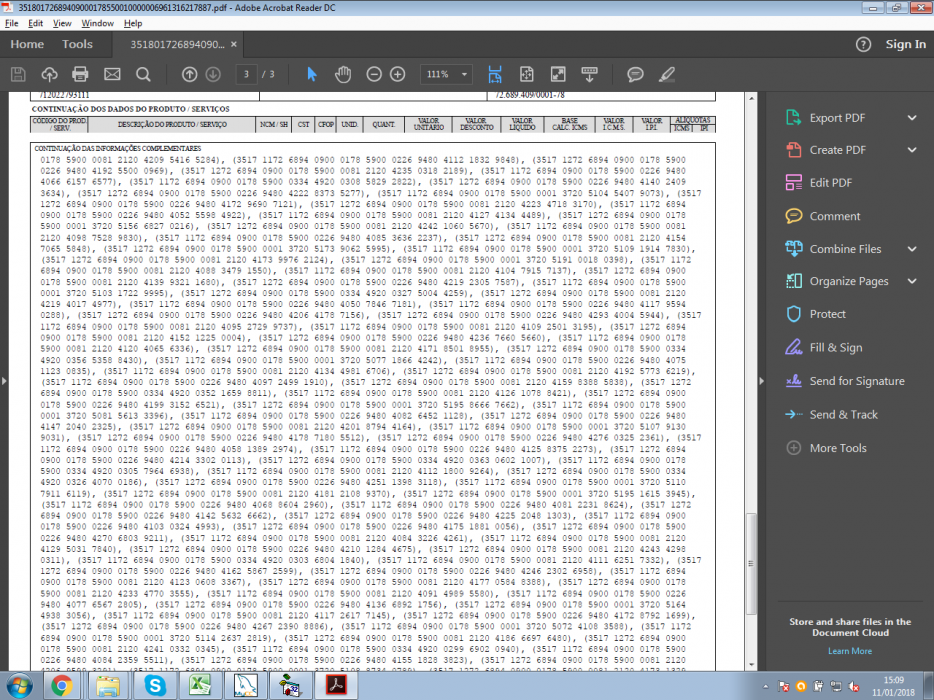The width and height of the screenshot is (934, 700).
Task: Click the Send & Track arrow icon
Action: pyautogui.click(x=793, y=415)
